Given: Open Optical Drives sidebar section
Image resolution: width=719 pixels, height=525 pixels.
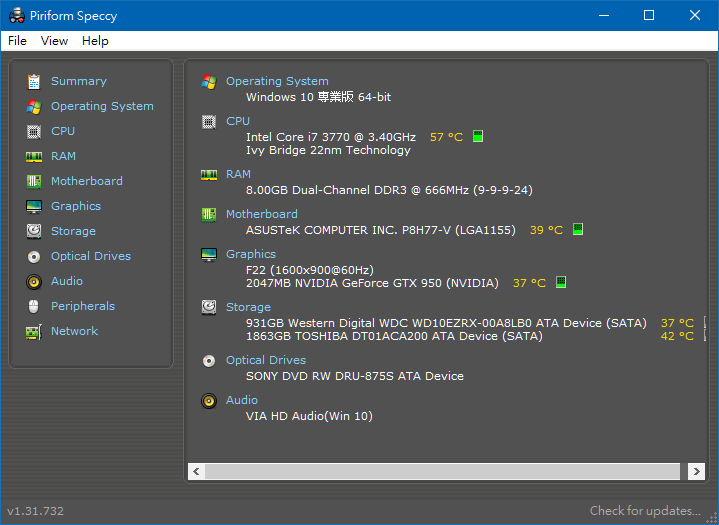Looking at the screenshot, I should (x=91, y=256).
